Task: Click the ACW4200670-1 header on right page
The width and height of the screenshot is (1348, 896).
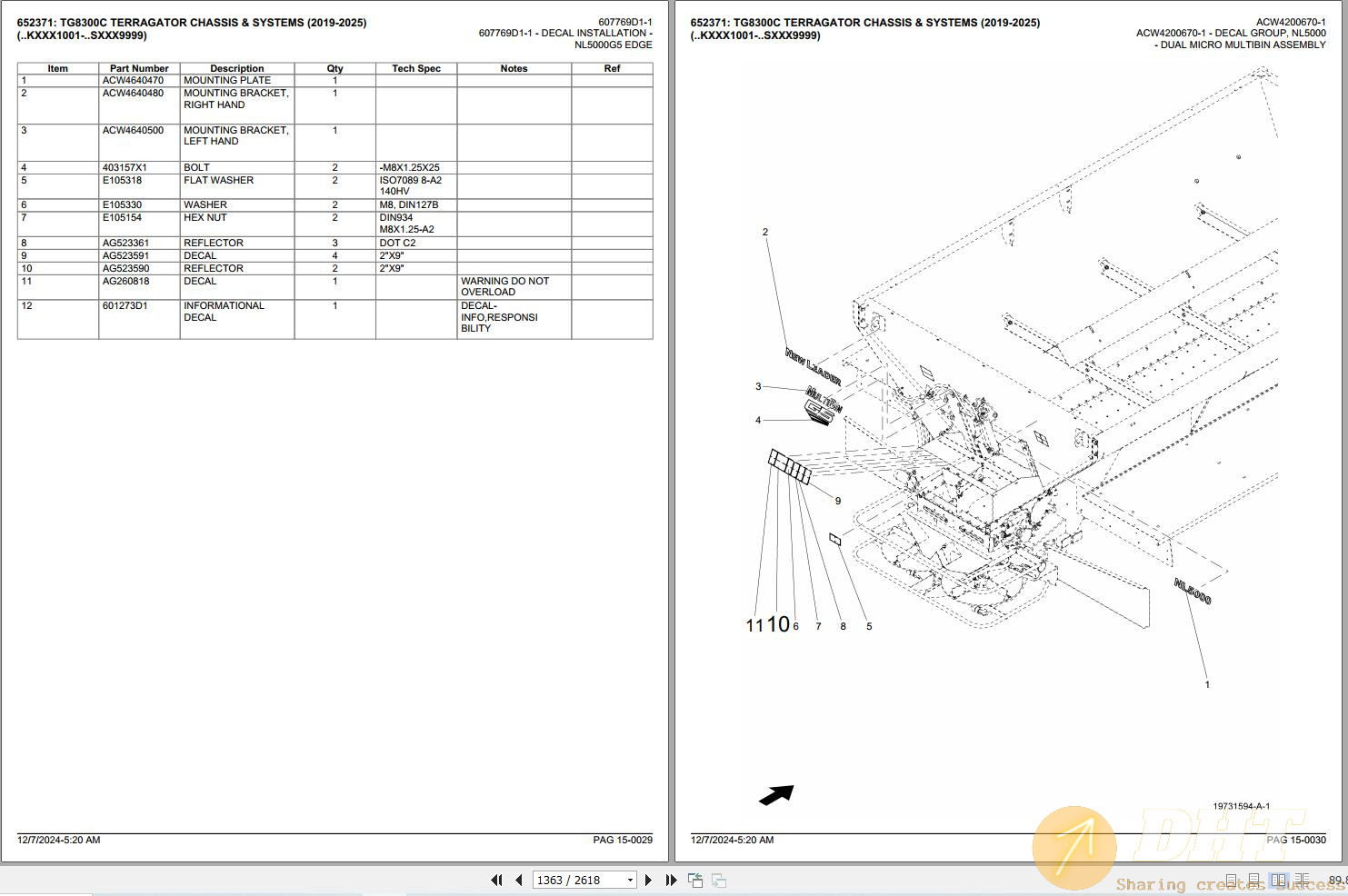Action: coord(1291,22)
